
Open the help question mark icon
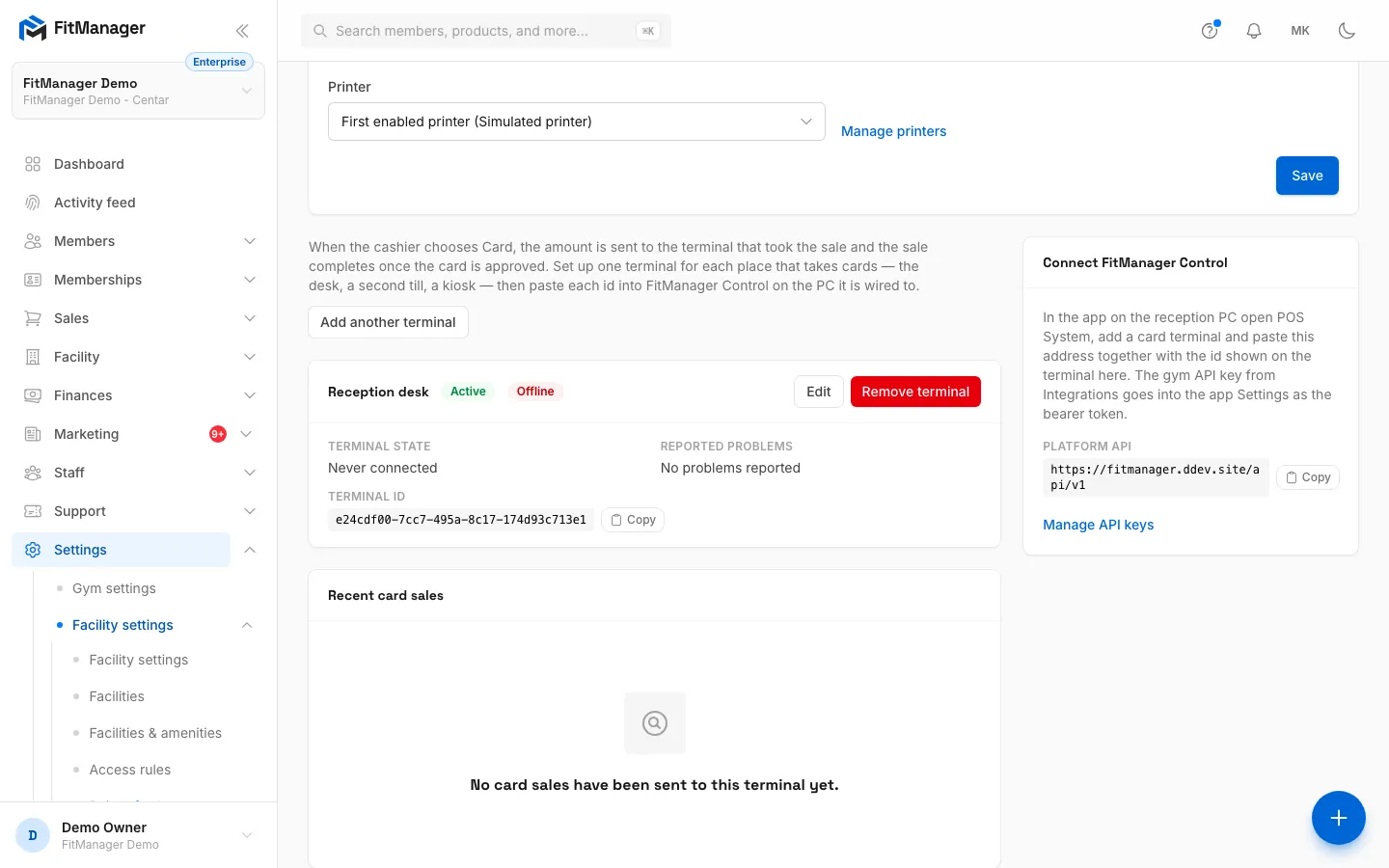1210,31
